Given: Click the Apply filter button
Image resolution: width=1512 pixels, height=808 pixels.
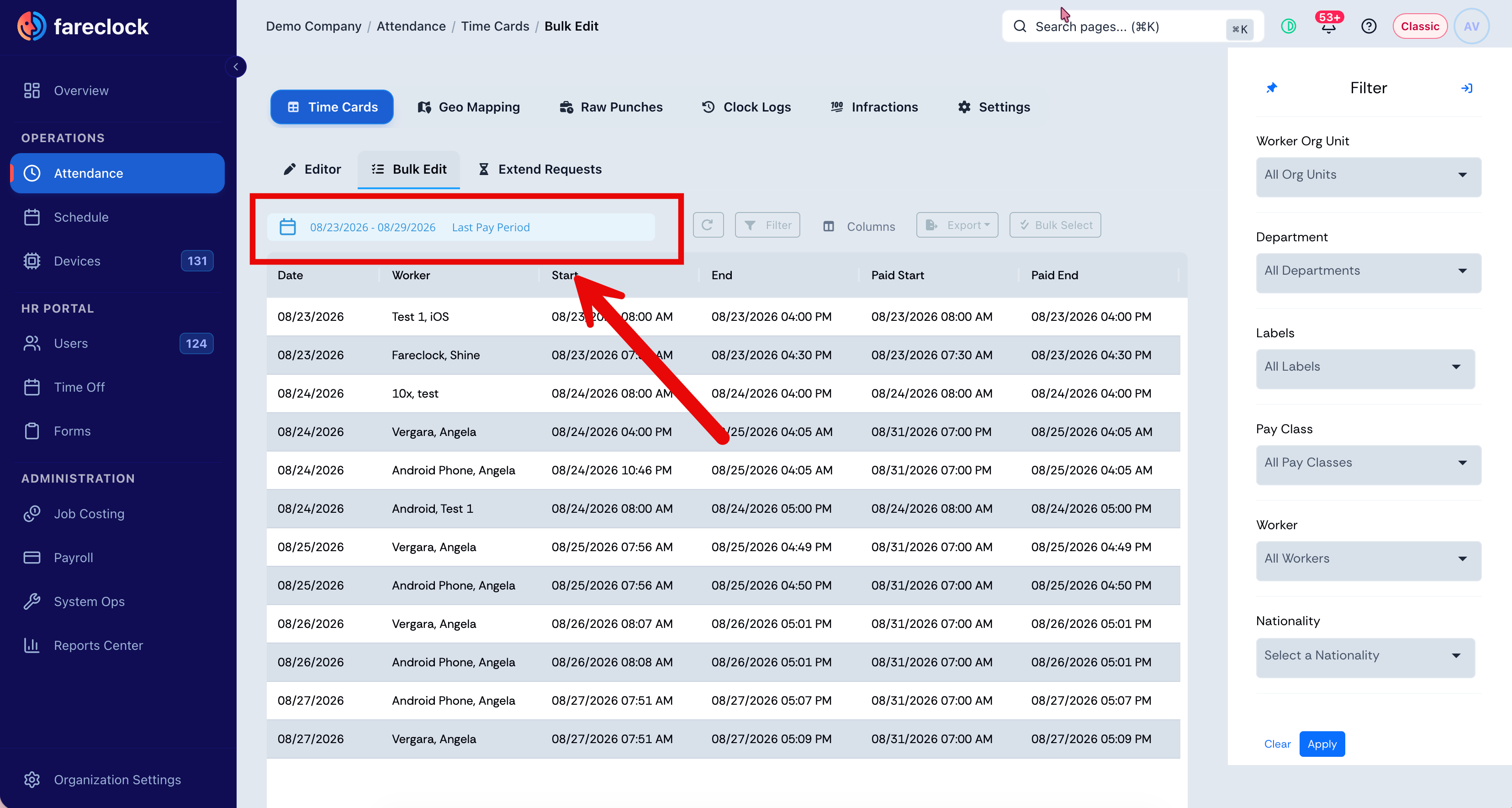Looking at the screenshot, I should pos(1322,744).
